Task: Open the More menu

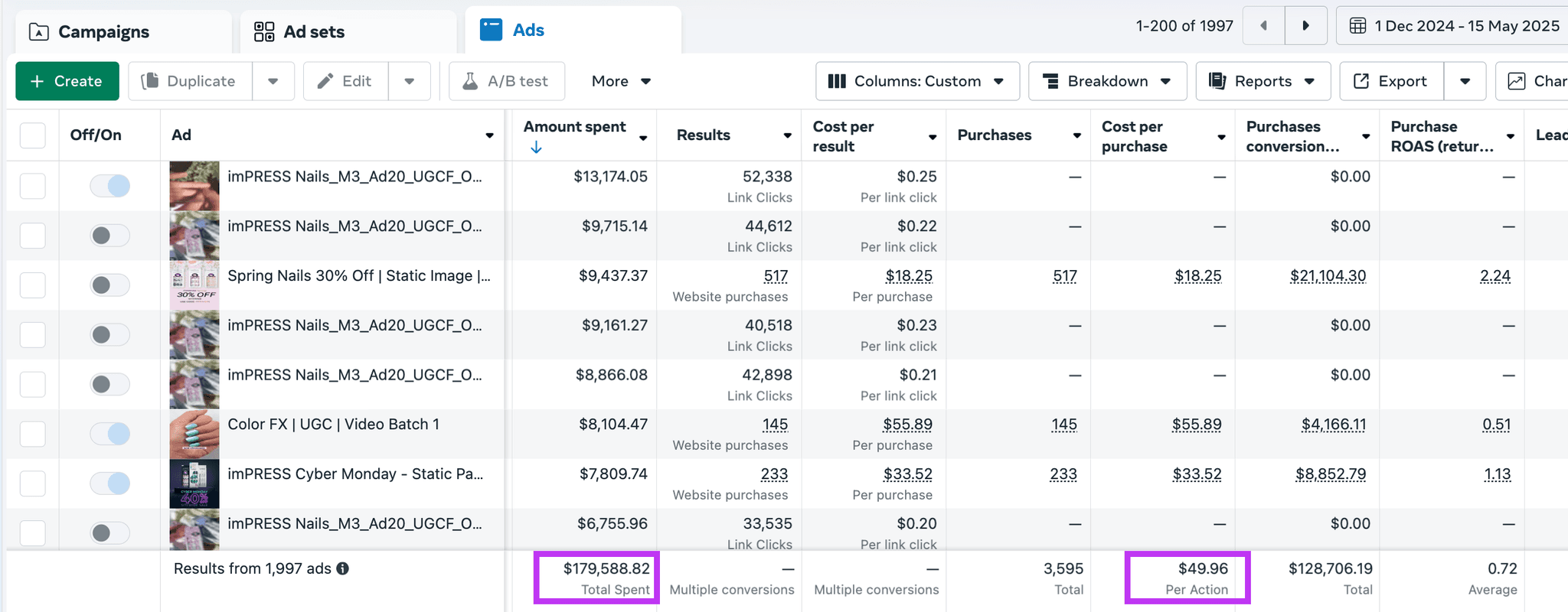Action: [621, 81]
